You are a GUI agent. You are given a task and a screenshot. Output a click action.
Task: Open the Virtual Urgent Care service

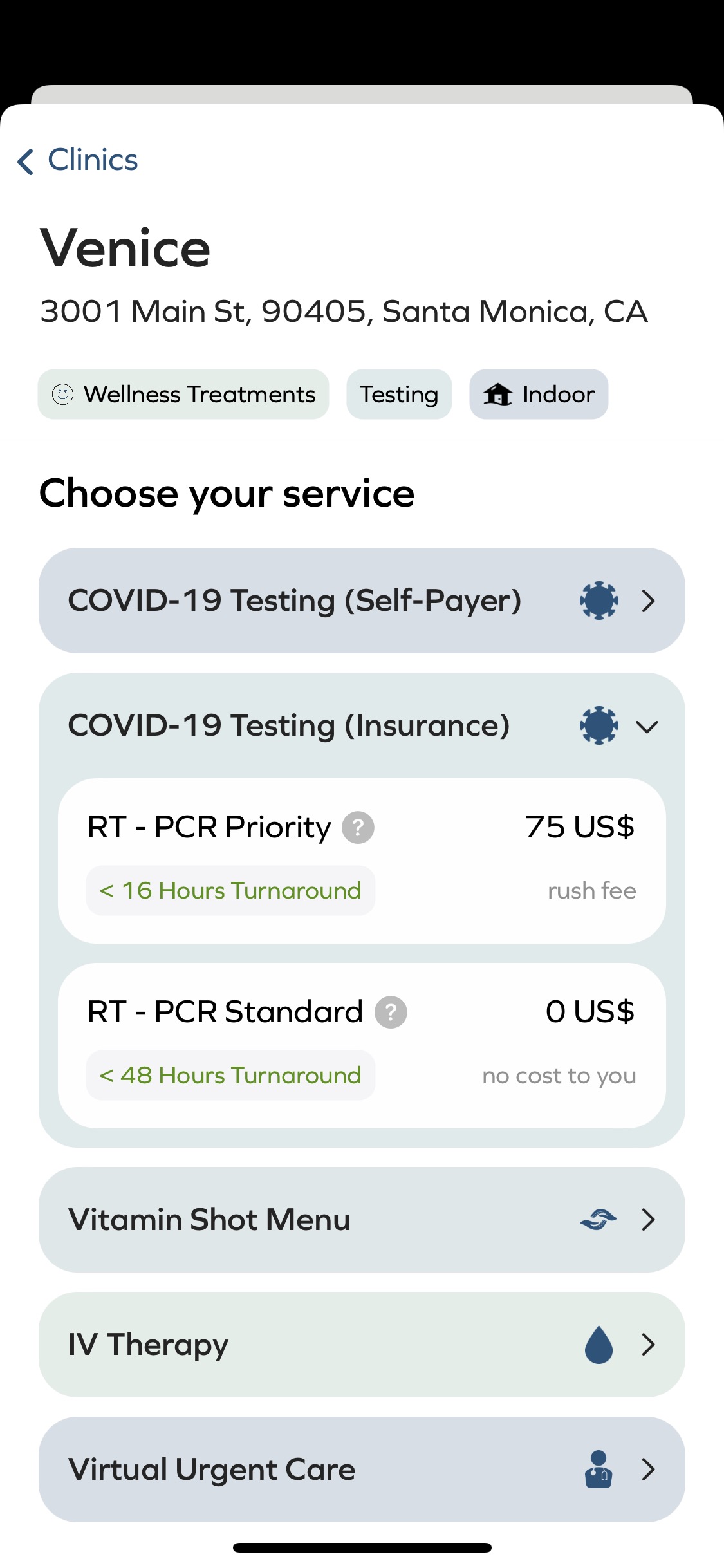point(362,1470)
